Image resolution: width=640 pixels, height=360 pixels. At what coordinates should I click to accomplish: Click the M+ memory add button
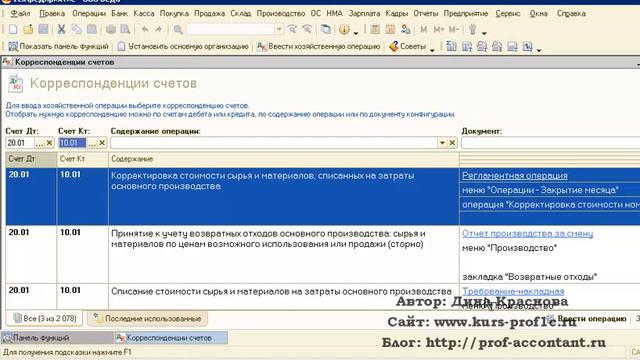point(438,29)
